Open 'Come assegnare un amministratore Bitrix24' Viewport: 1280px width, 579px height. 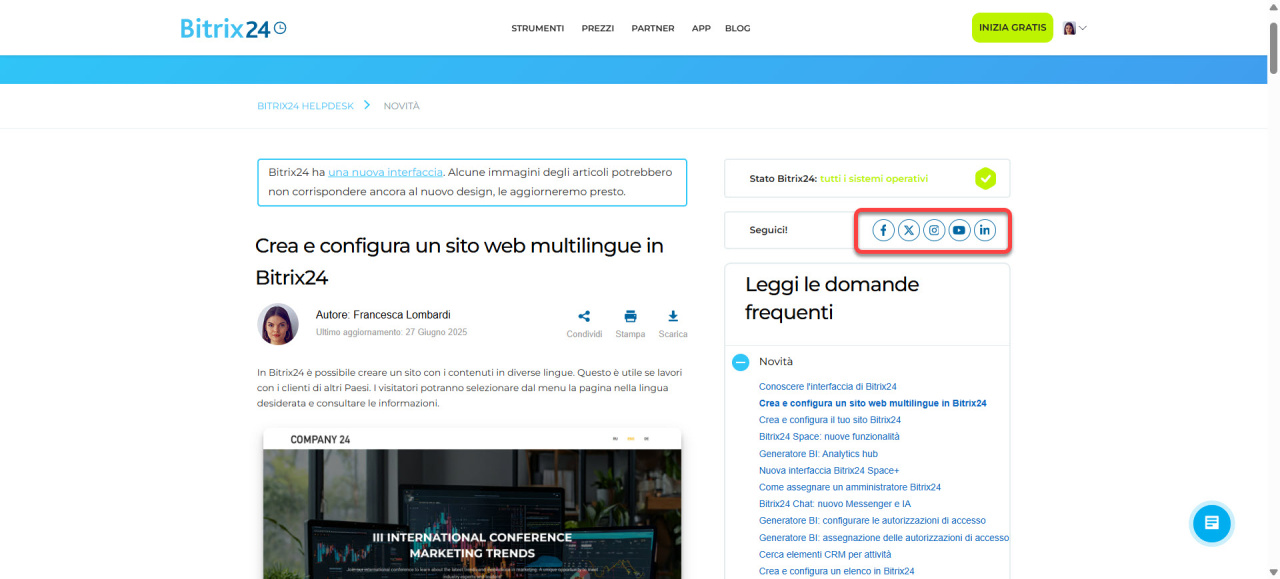(850, 487)
